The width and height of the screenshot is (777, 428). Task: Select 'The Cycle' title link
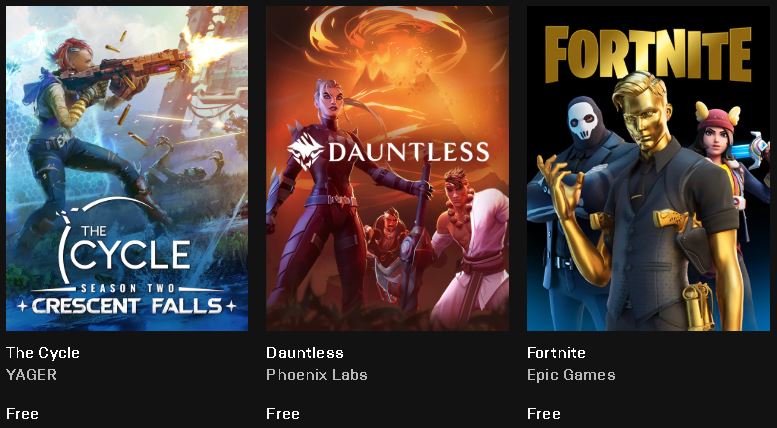coord(43,353)
